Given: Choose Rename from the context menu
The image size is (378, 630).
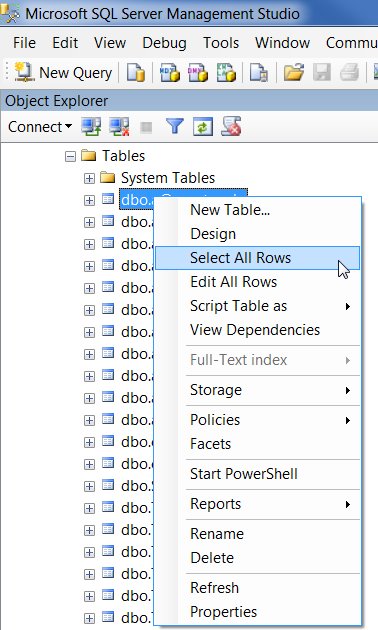Looking at the screenshot, I should 257,534.
